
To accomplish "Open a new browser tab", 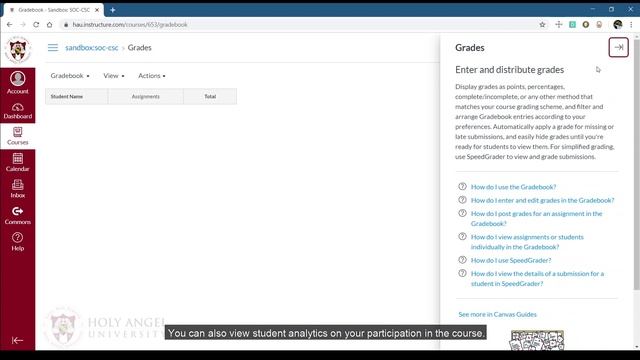I will point(113,10).
